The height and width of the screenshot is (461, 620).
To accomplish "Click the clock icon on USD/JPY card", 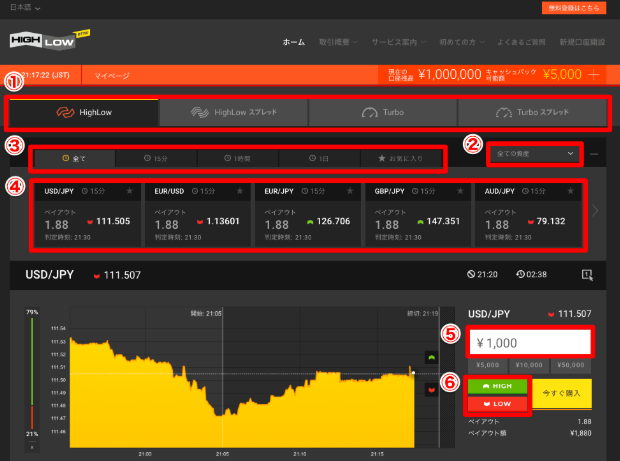I will (x=85, y=191).
